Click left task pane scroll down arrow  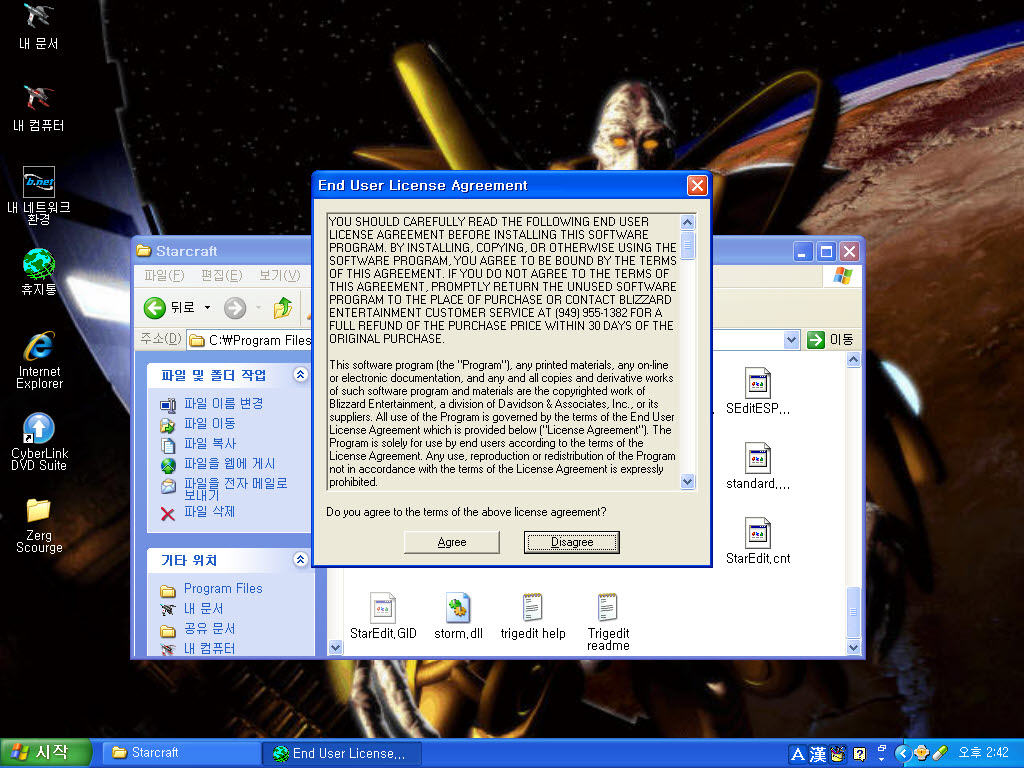(x=335, y=647)
